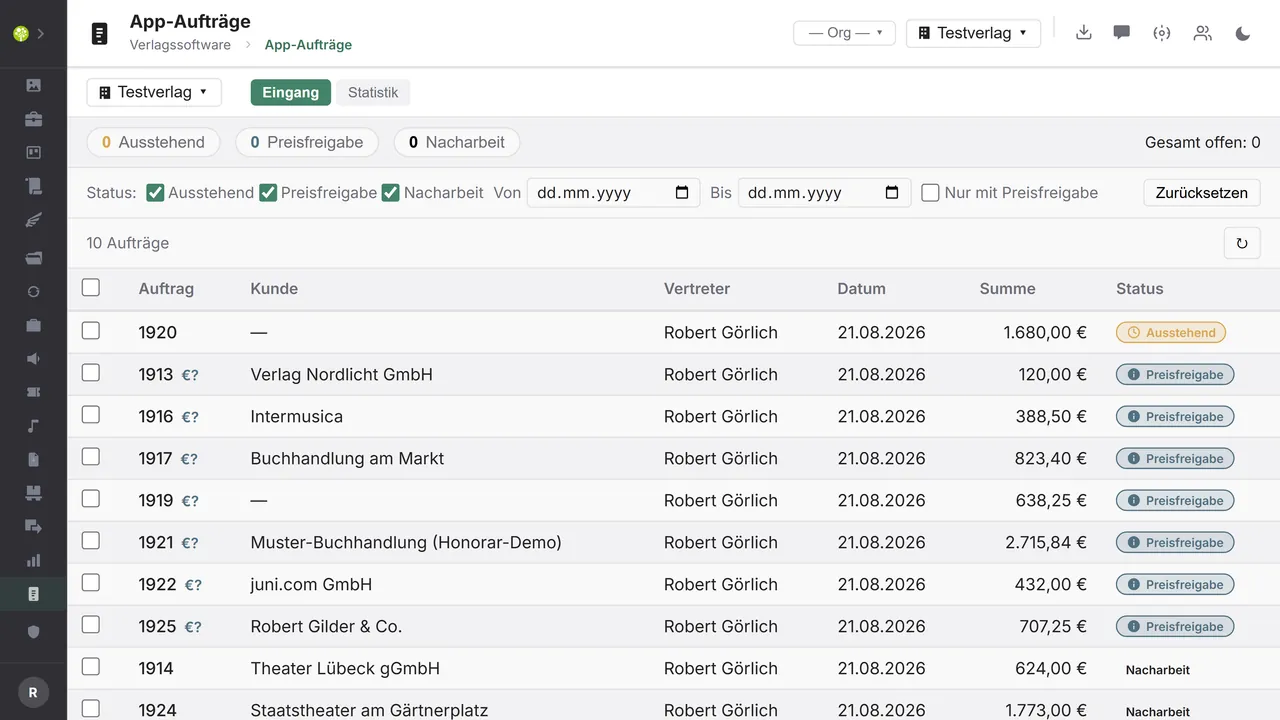
Task: Click the Ausstehend status badge
Action: coord(1171,332)
